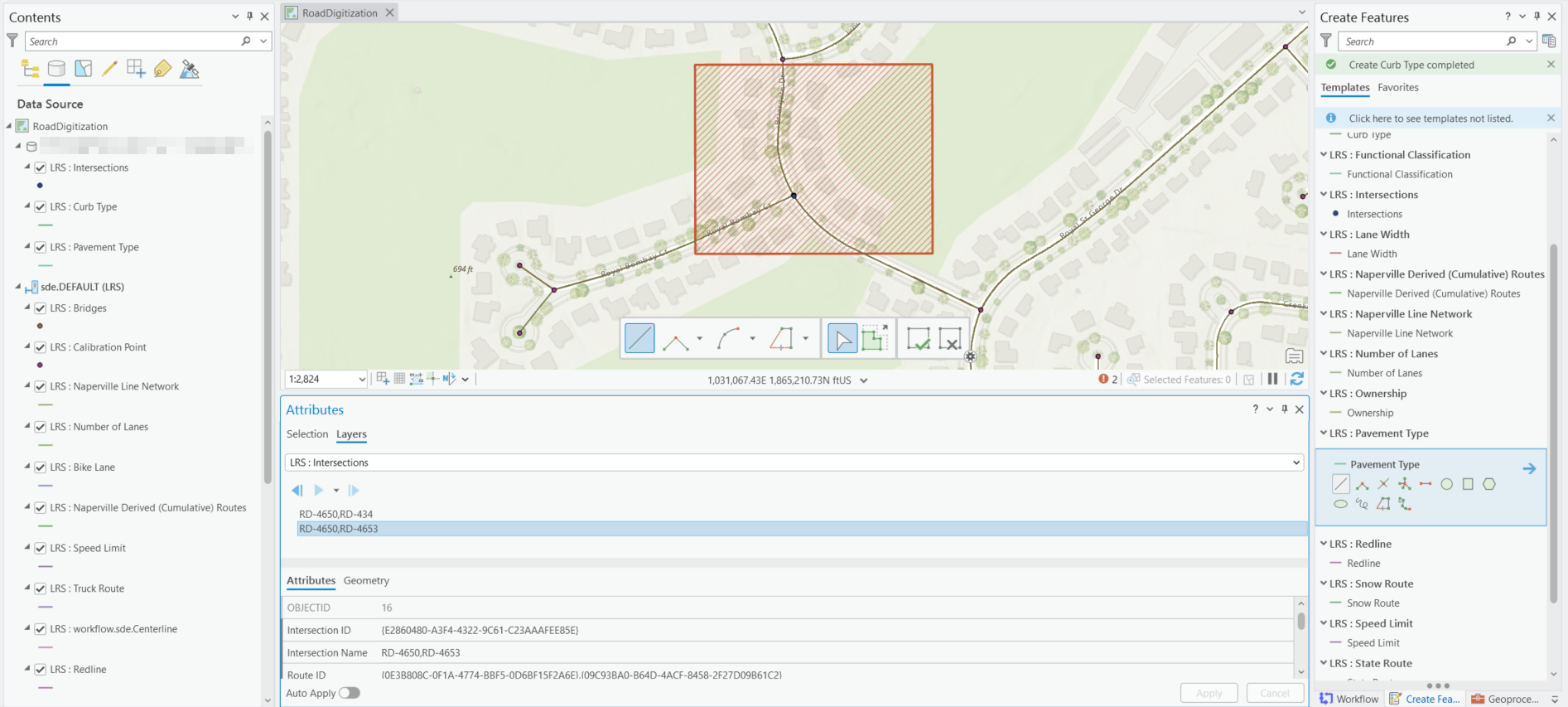Choose Arc Segment tool on map toolbar
1568x707 pixels.
pos(729,338)
